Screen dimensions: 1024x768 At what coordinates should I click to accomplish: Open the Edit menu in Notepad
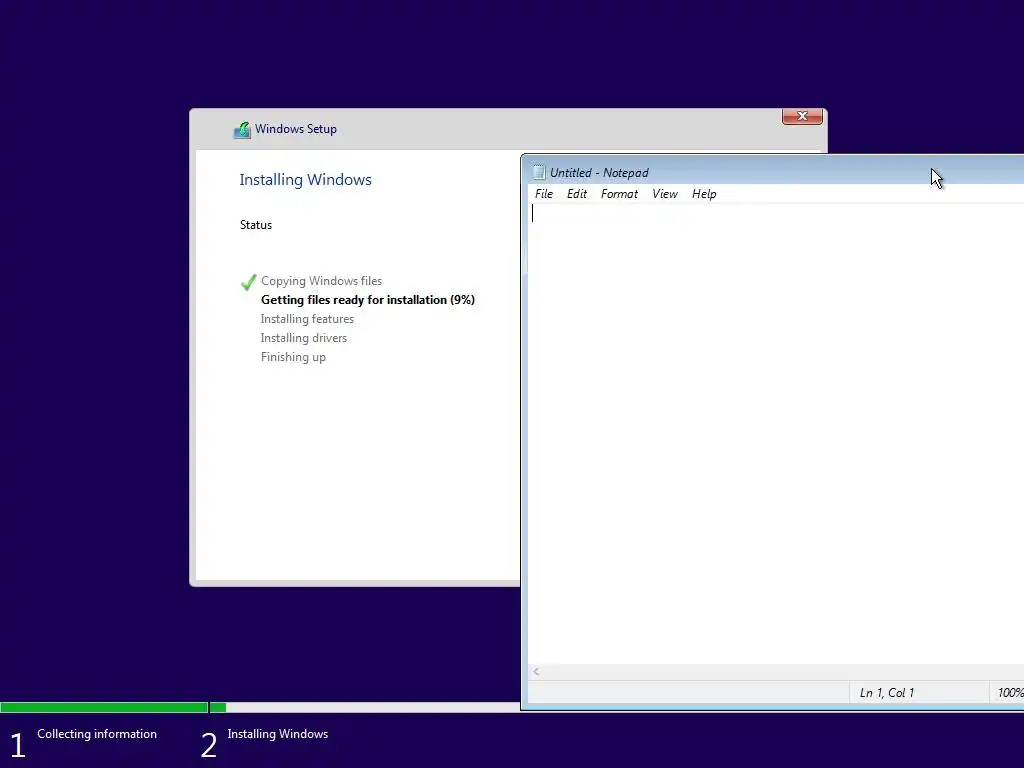point(577,194)
